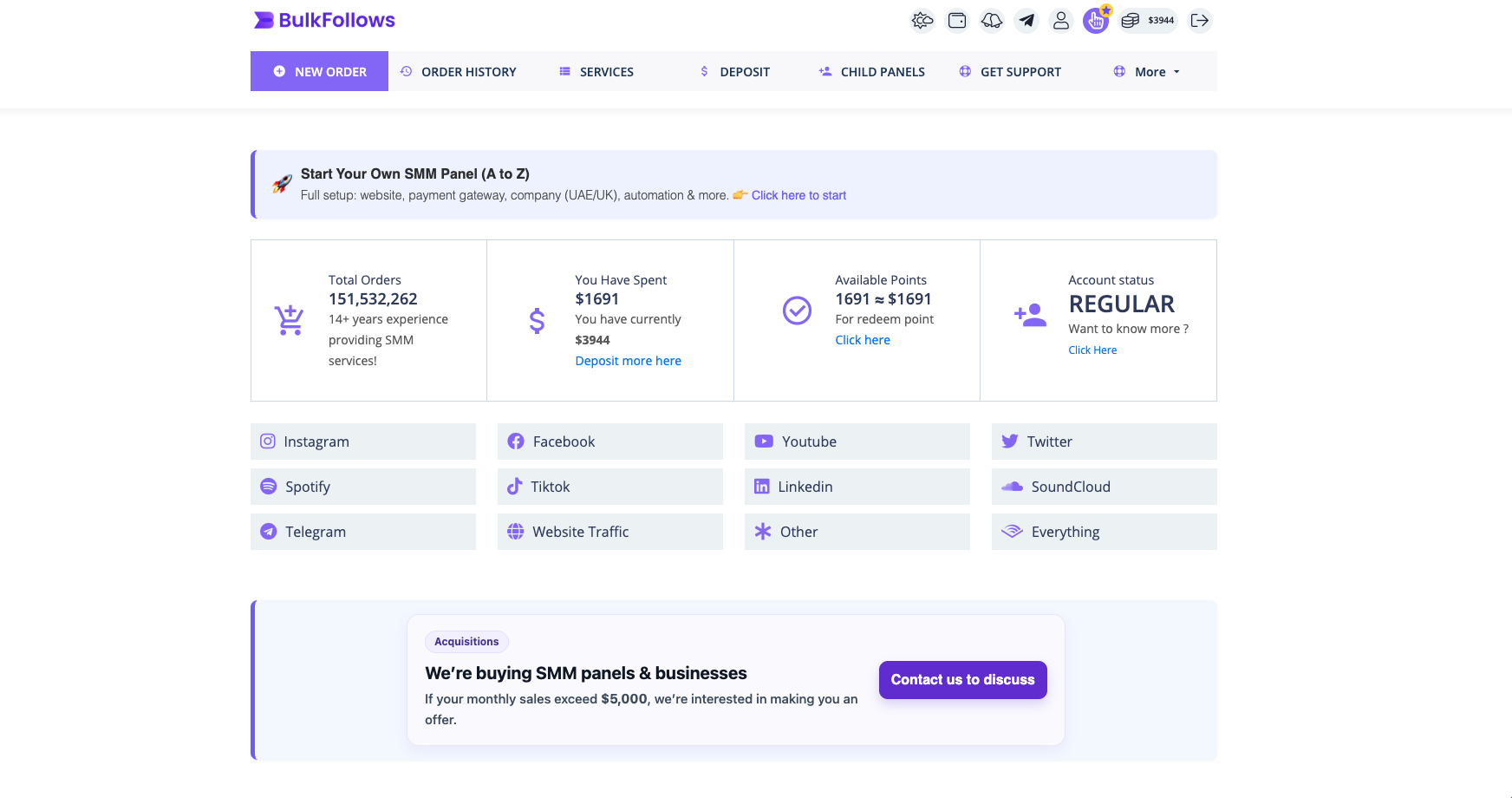Click the New Order button

click(x=320, y=72)
